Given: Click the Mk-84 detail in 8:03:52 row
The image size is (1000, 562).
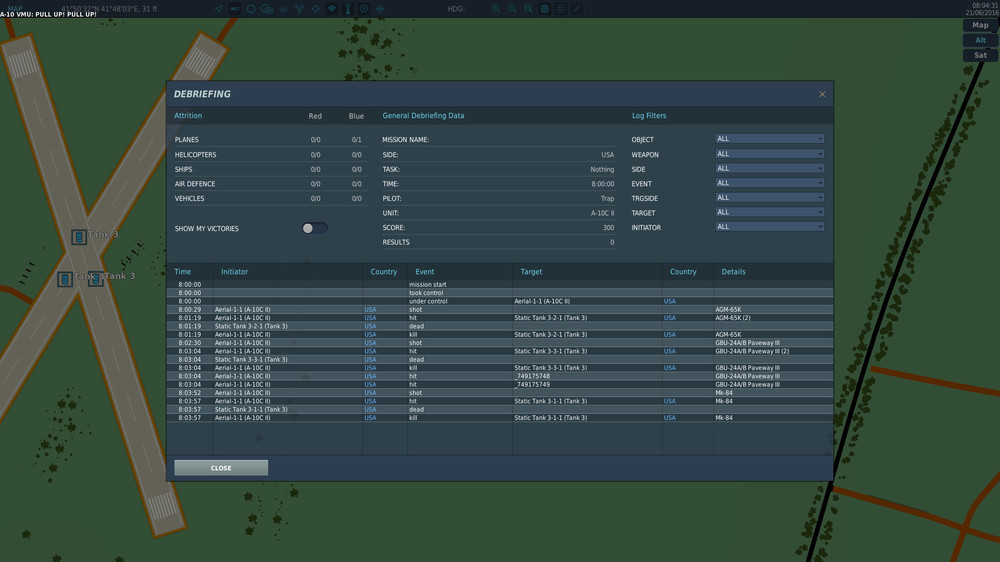Looking at the screenshot, I should tap(724, 393).
